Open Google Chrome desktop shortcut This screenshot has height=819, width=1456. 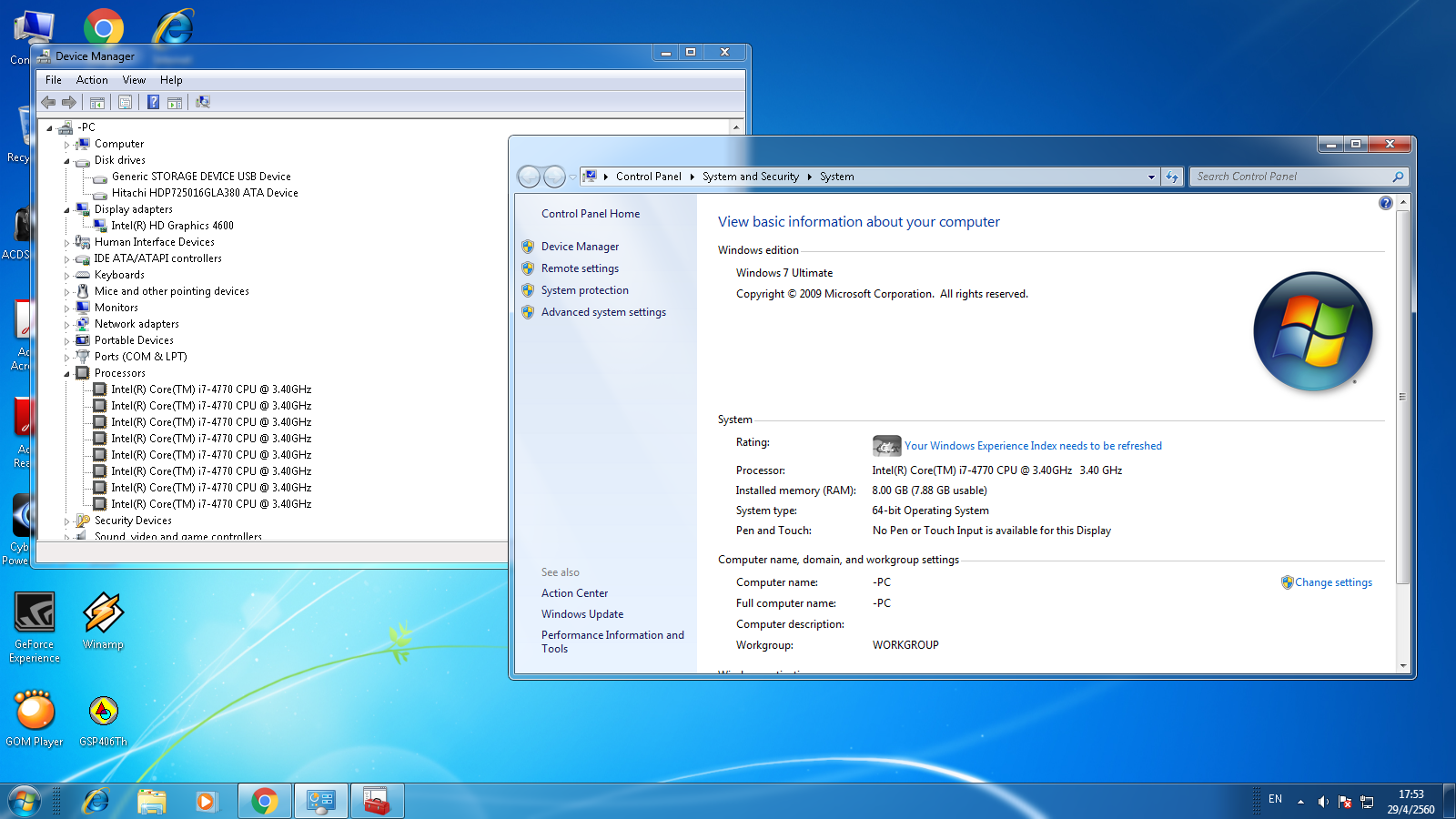tap(104, 28)
